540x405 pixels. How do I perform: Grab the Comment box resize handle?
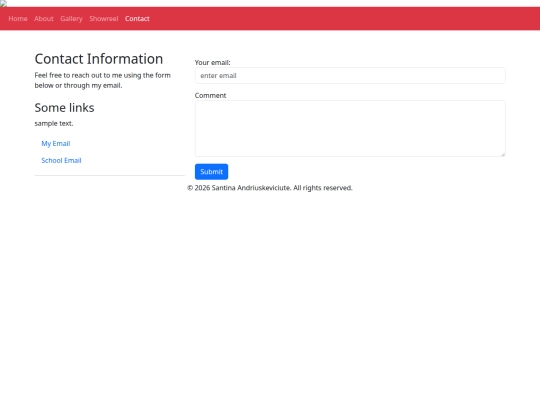(503, 154)
